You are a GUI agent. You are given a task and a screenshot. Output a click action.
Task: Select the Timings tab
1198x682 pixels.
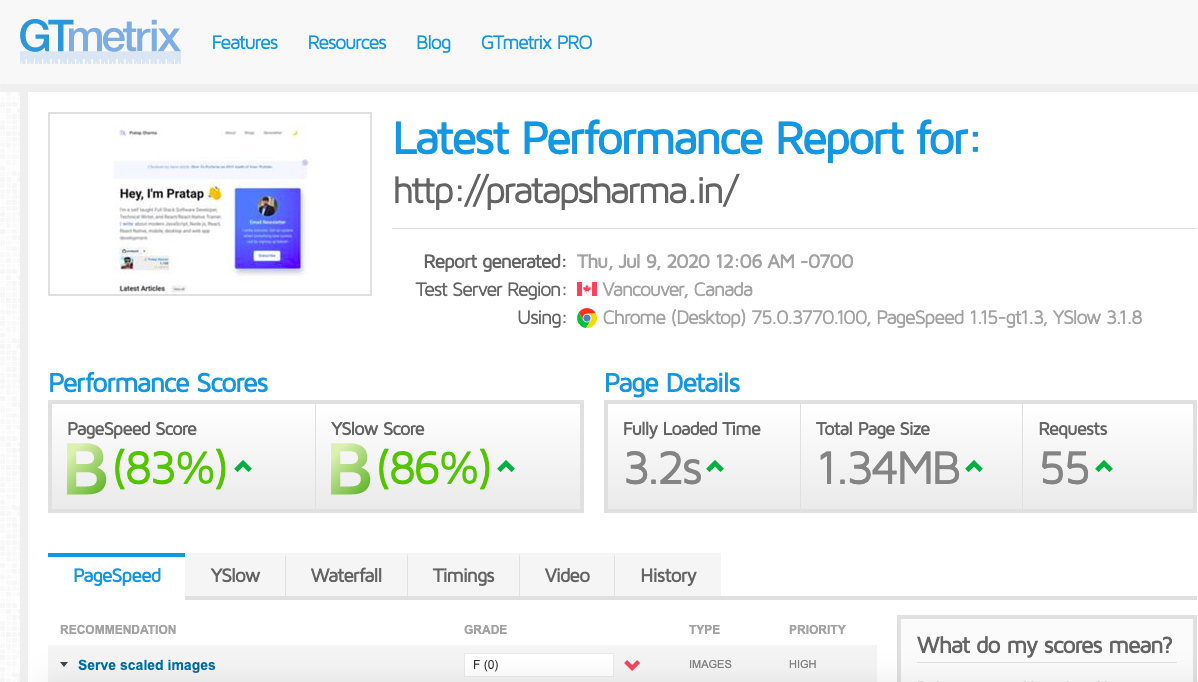click(x=463, y=576)
